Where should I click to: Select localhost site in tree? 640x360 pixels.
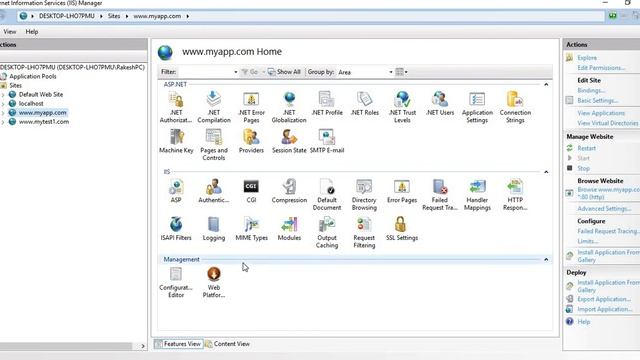point(31,104)
